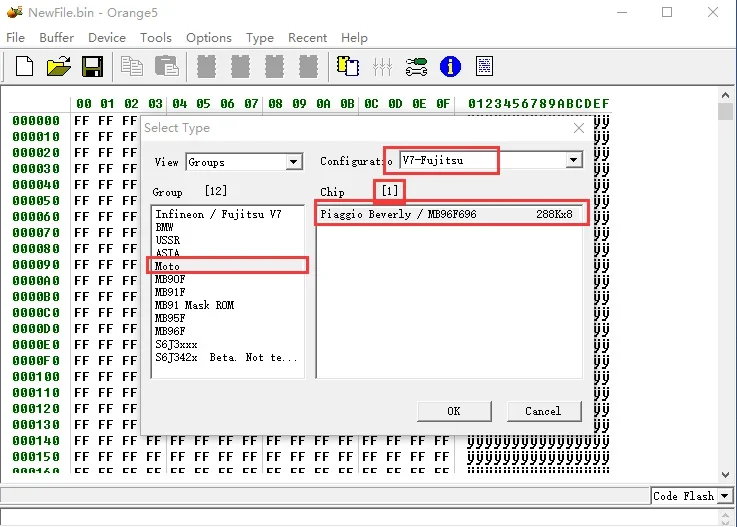Minimize the Orange5 window

[622, 12]
